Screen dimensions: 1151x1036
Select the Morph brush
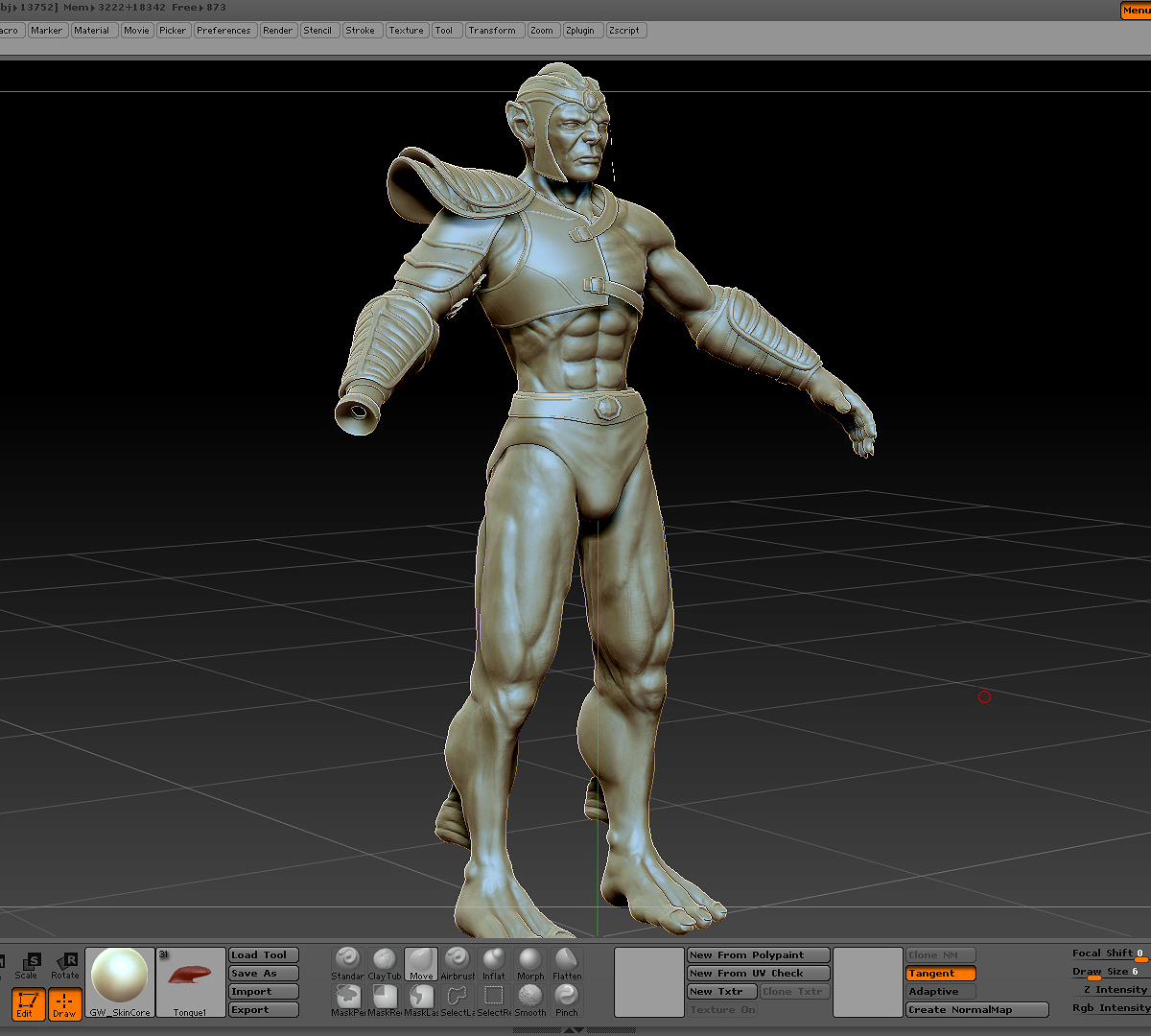(530, 963)
